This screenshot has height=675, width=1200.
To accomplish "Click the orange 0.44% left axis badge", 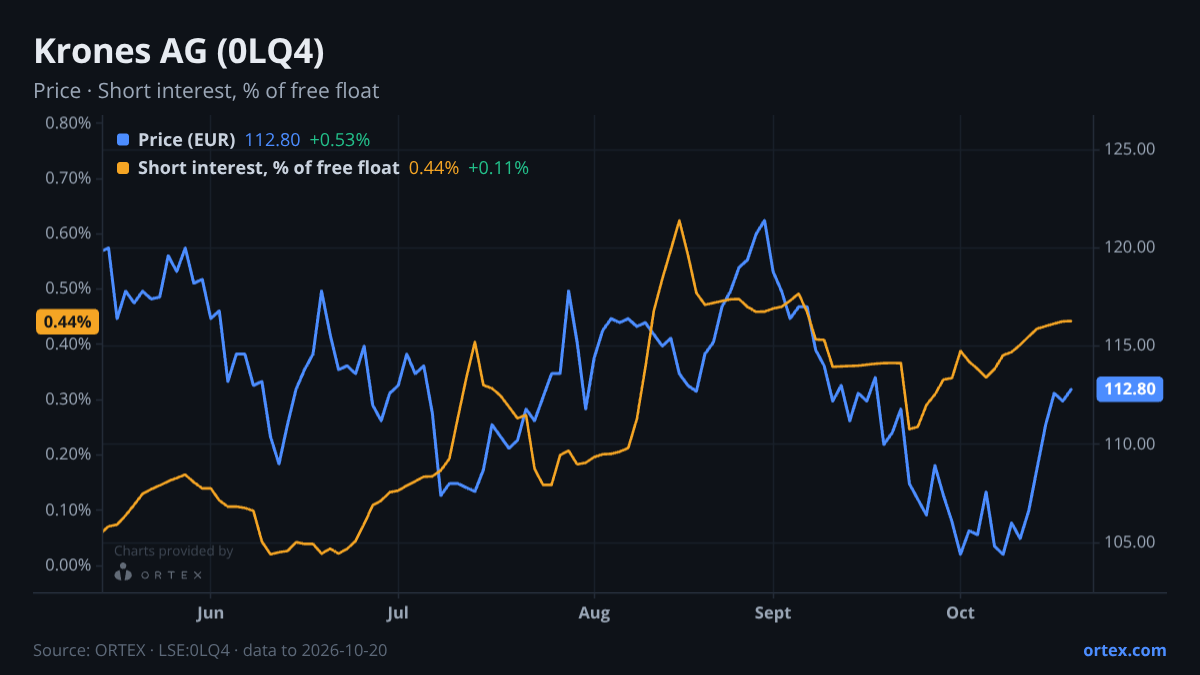I will click(x=68, y=322).
